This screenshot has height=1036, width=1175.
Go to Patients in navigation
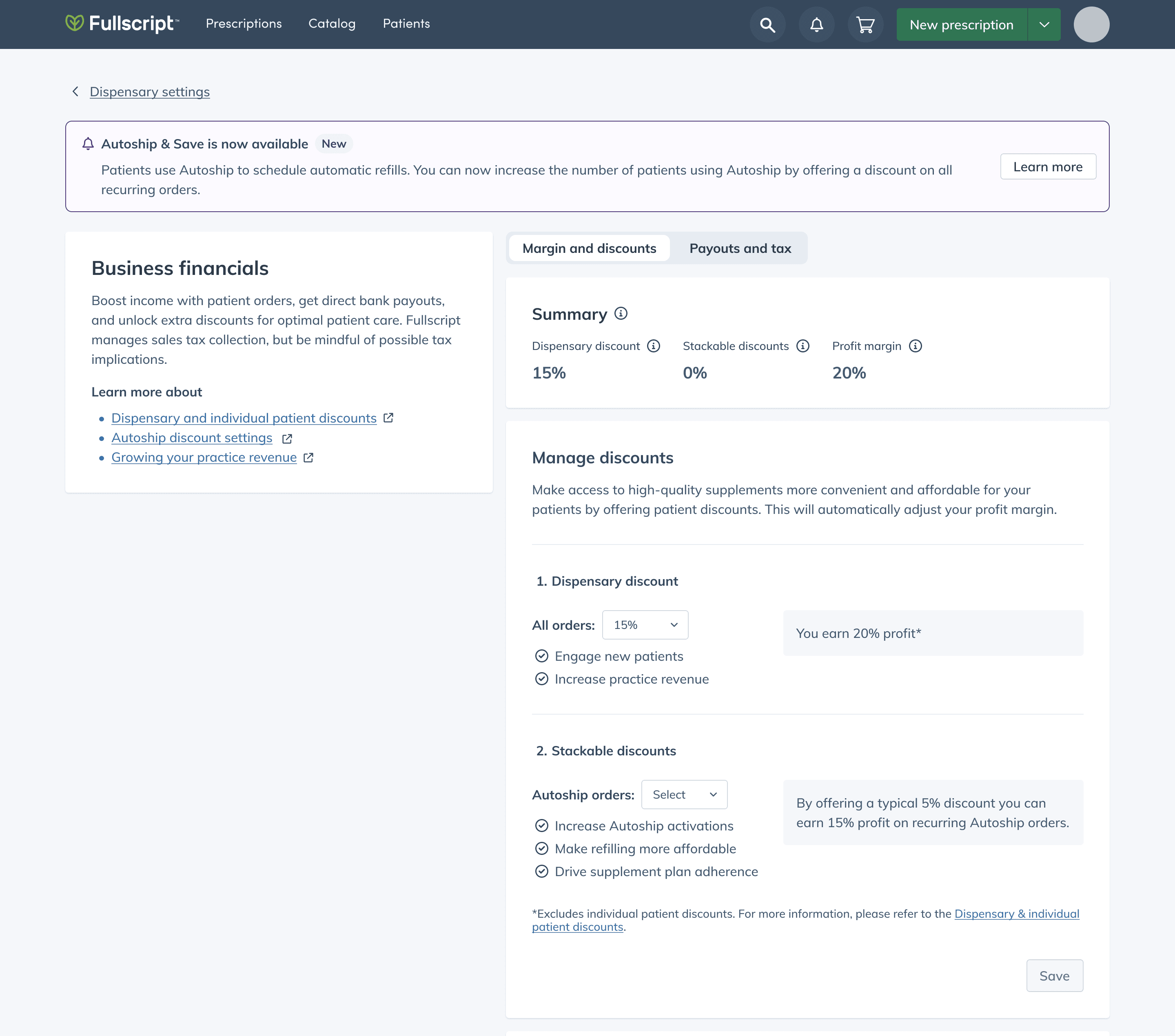[x=406, y=24]
